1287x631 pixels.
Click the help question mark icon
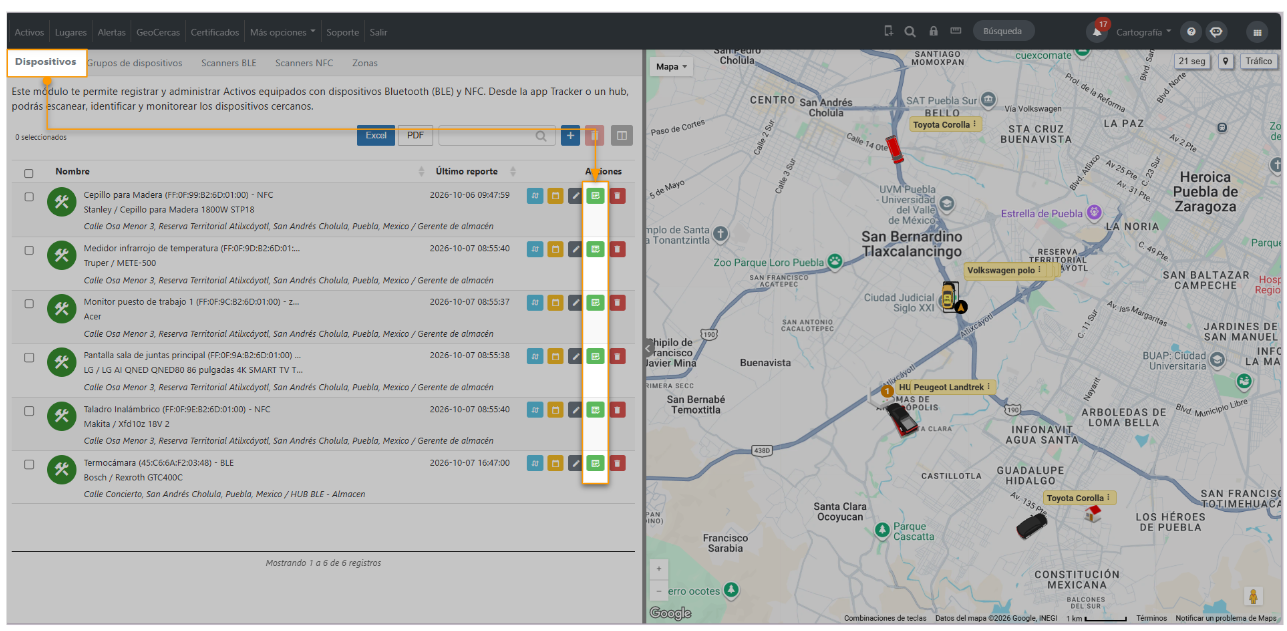coord(1191,31)
